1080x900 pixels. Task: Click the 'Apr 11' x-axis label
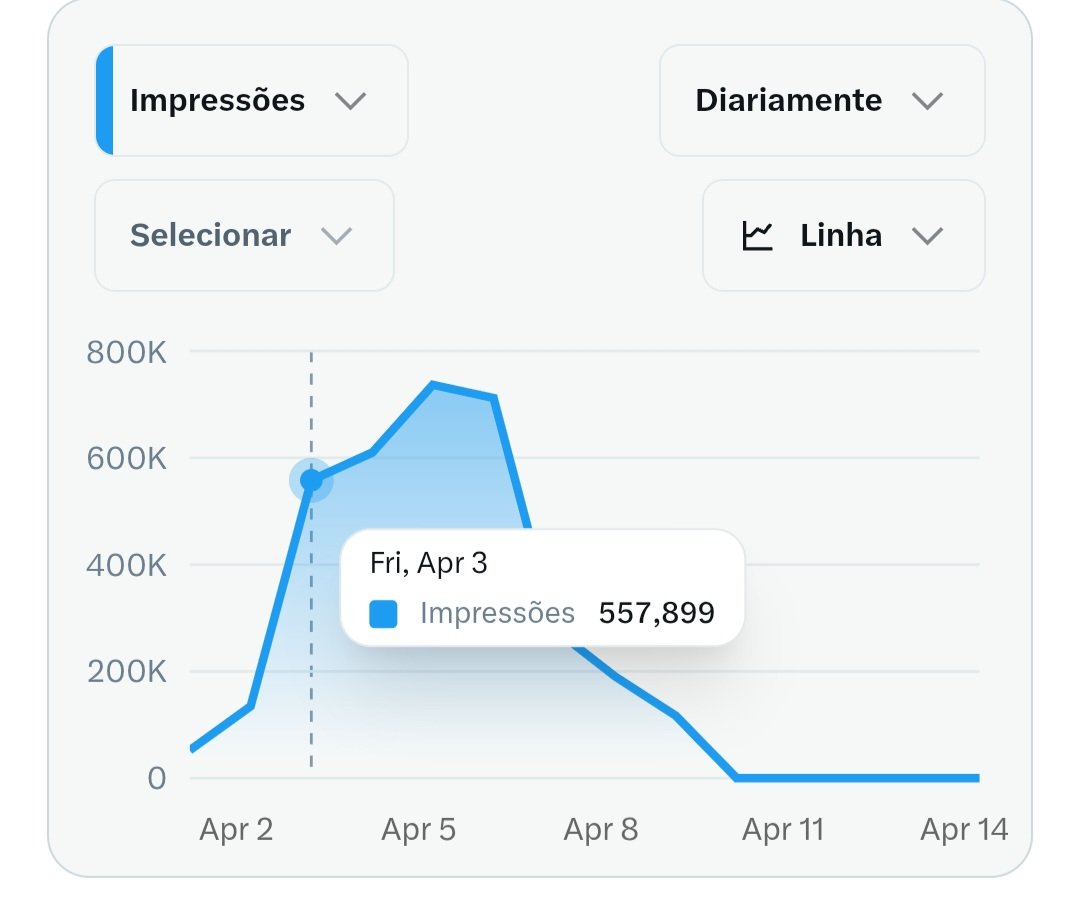783,829
